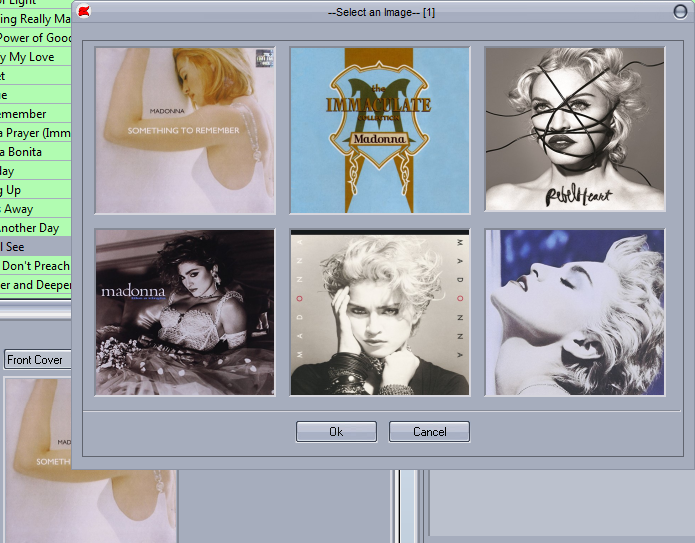Confirm selection with the Ok button

(x=336, y=432)
